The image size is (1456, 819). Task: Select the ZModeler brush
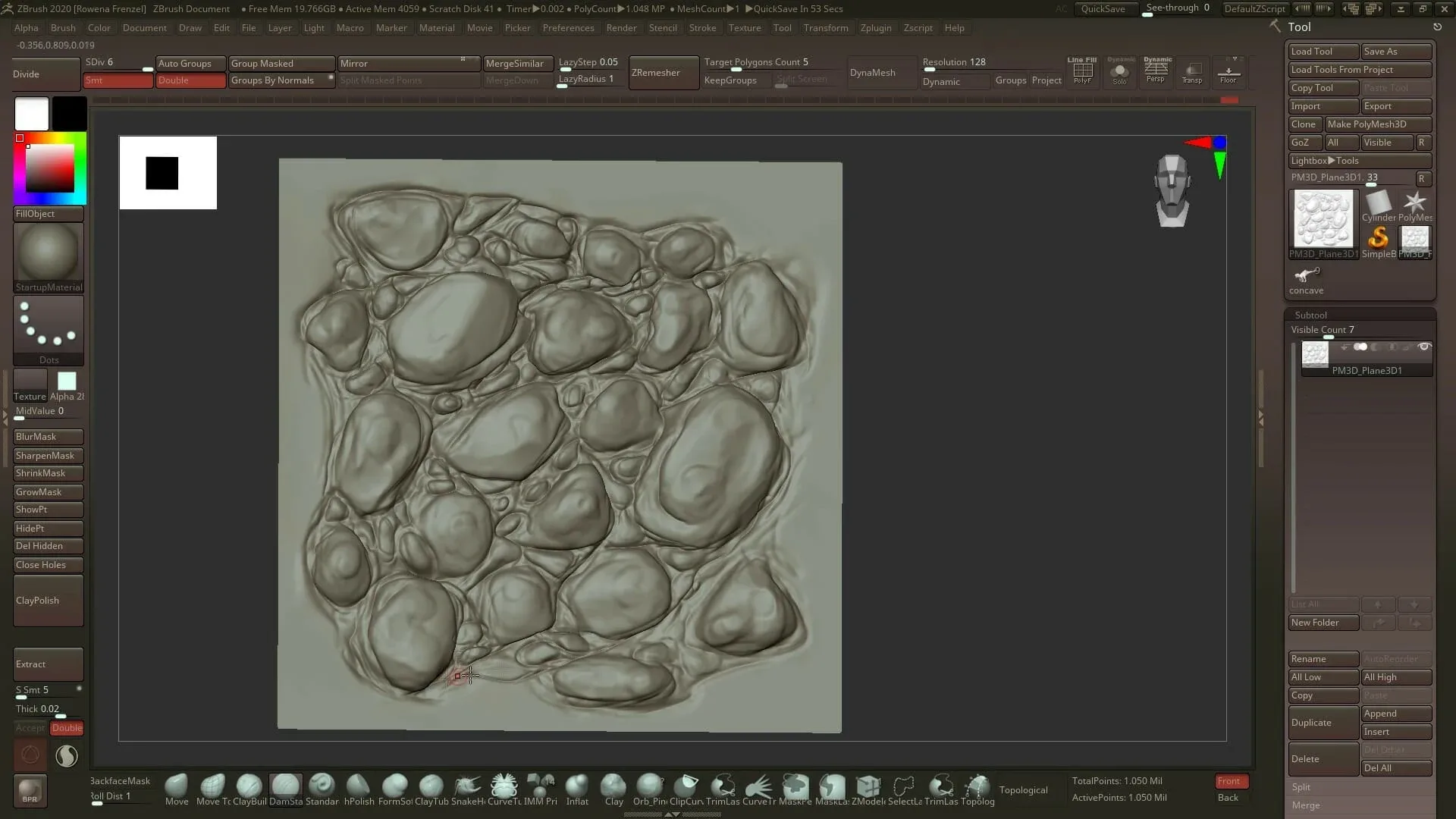pos(868,785)
